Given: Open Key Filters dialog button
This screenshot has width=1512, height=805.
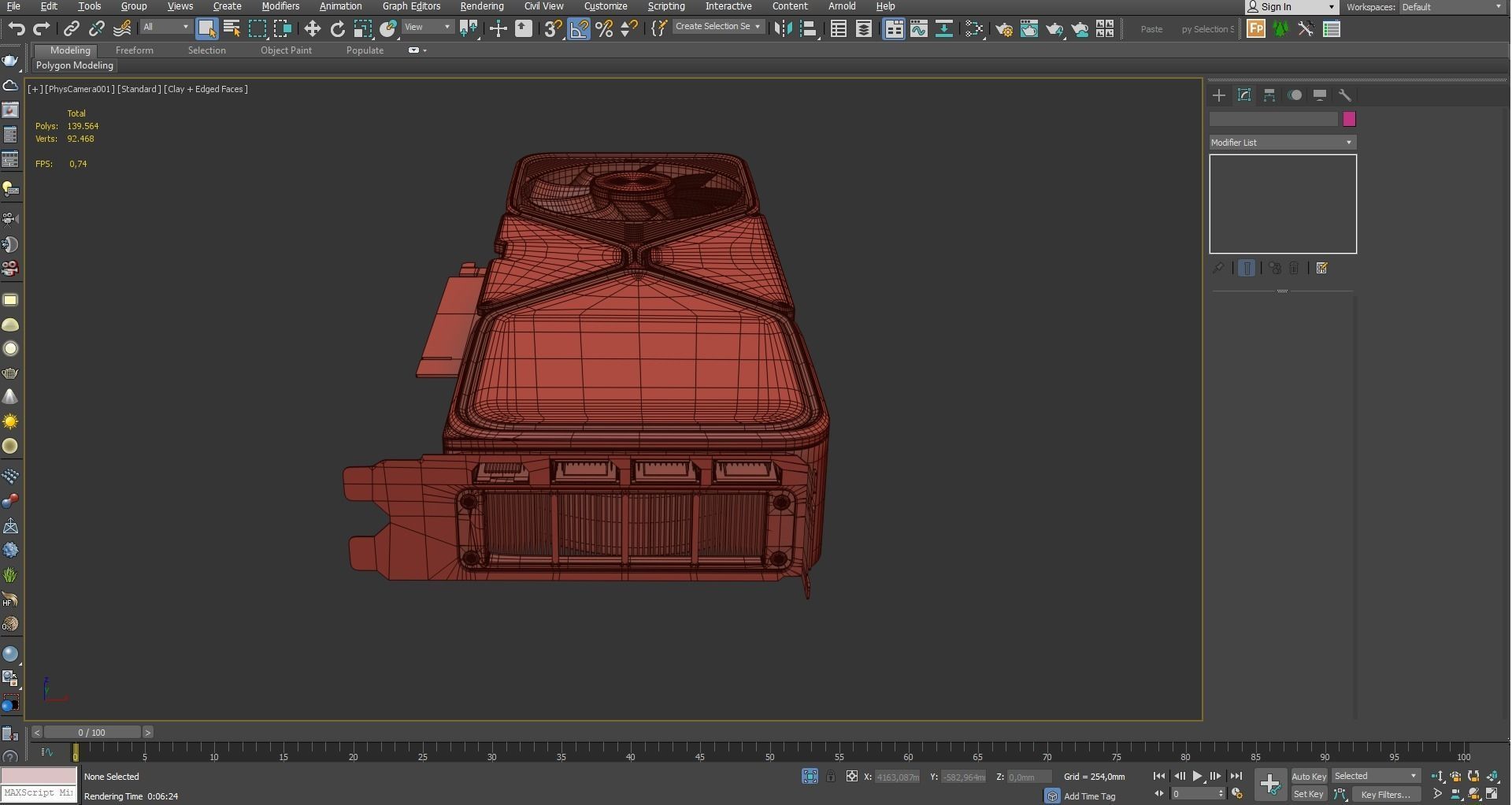Looking at the screenshot, I should tap(1386, 795).
